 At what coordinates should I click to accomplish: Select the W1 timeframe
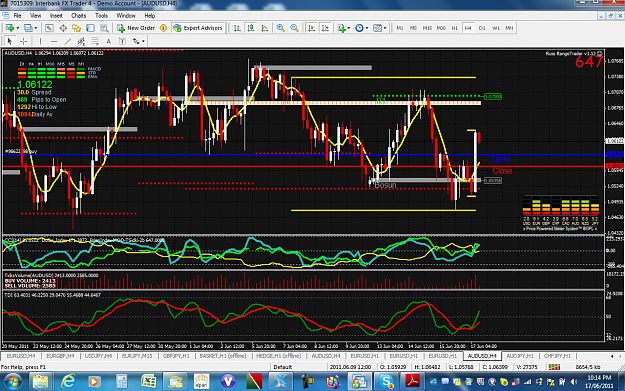coord(495,28)
